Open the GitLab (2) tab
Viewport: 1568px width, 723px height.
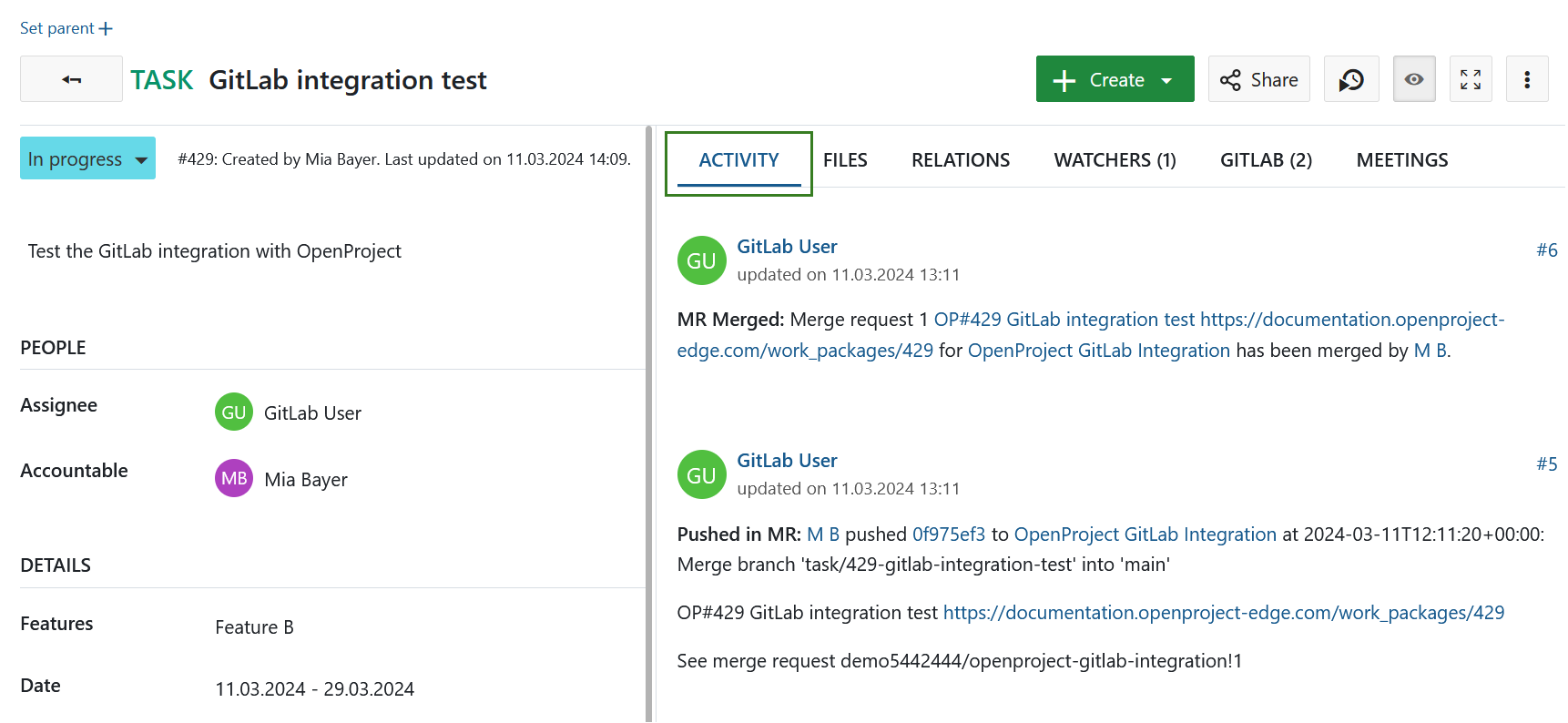pyautogui.click(x=1265, y=160)
